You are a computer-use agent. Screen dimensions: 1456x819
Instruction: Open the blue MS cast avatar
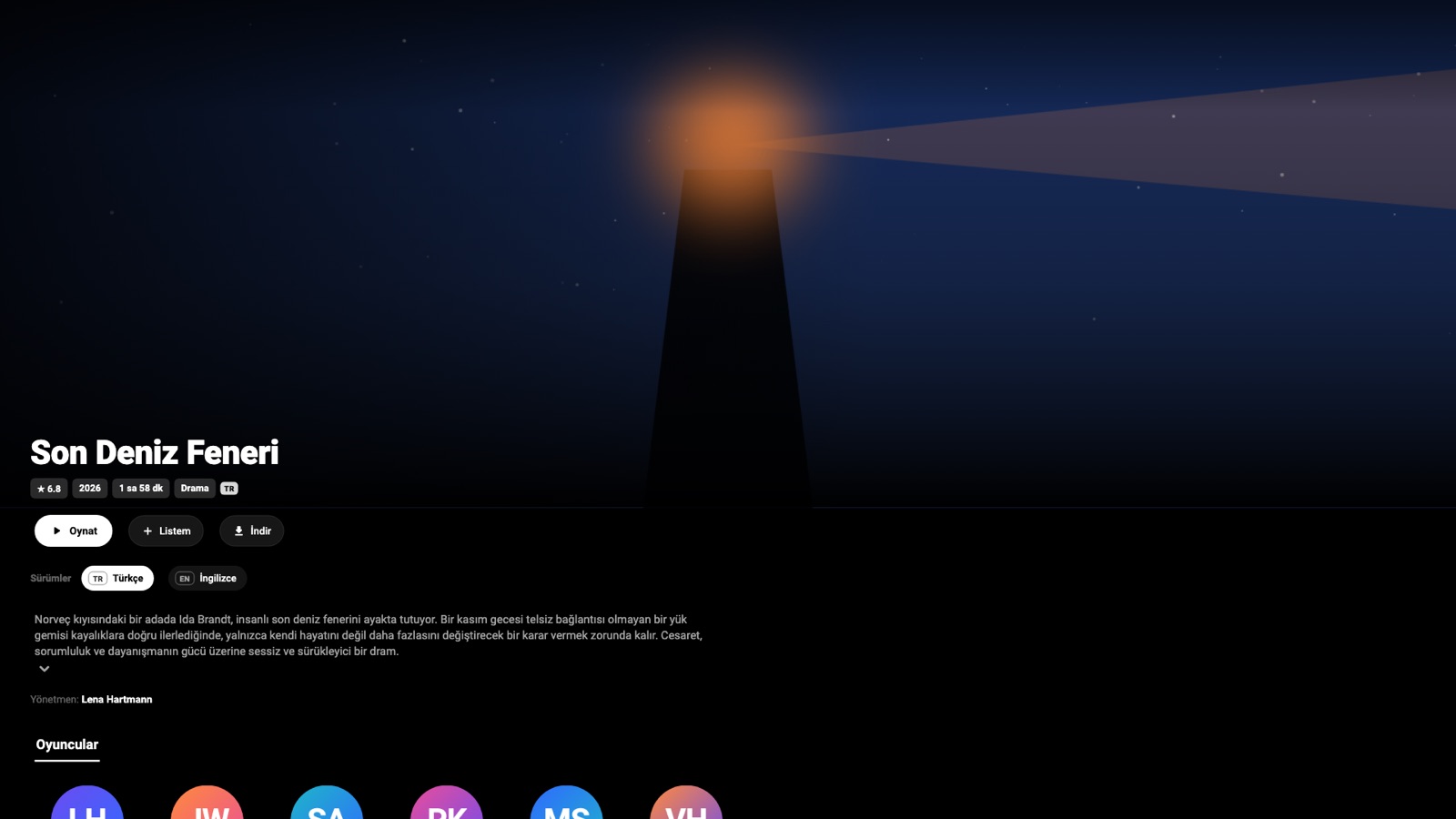(566, 803)
